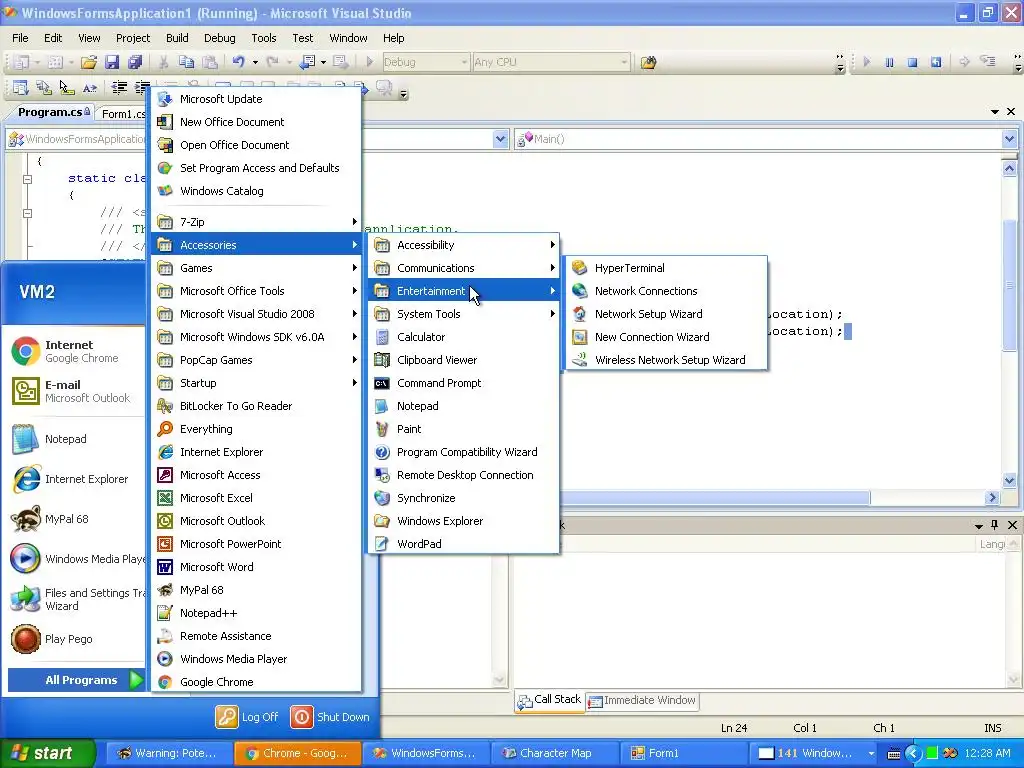This screenshot has width=1024, height=768.
Task: Collapse the static class code region
Action: point(27,178)
